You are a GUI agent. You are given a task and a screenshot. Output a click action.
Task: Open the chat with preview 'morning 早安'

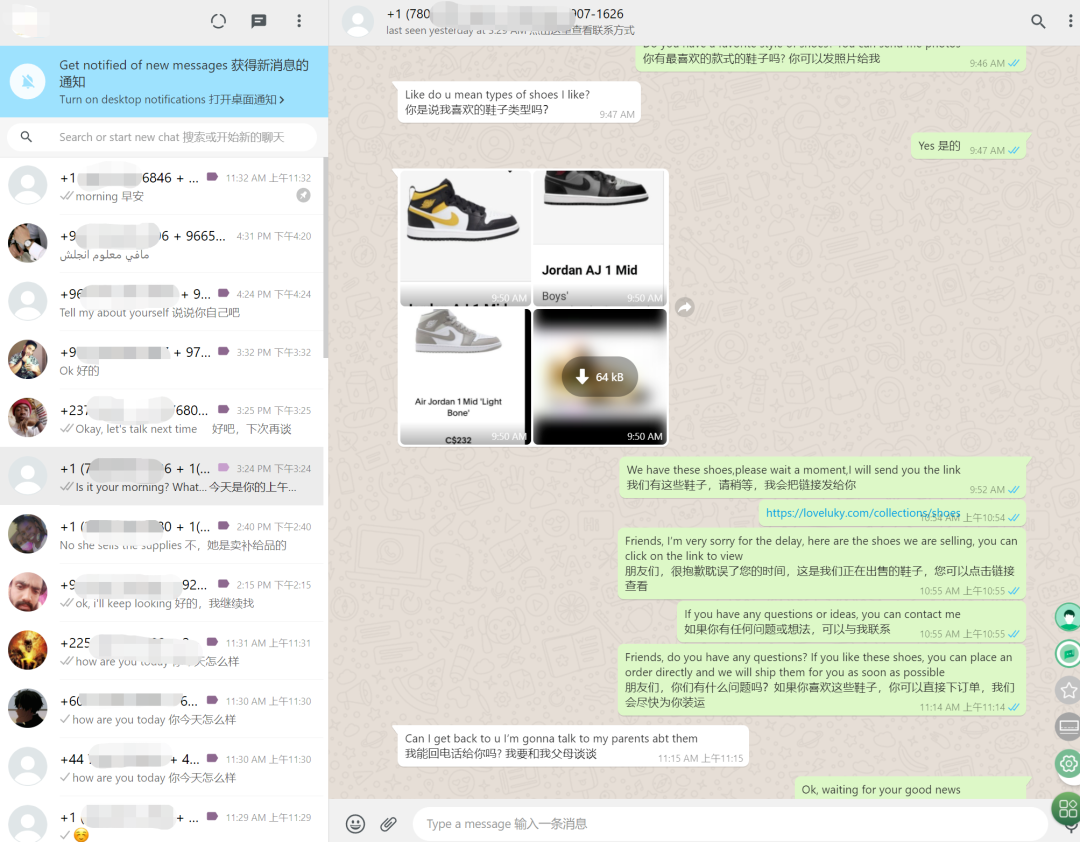163,186
